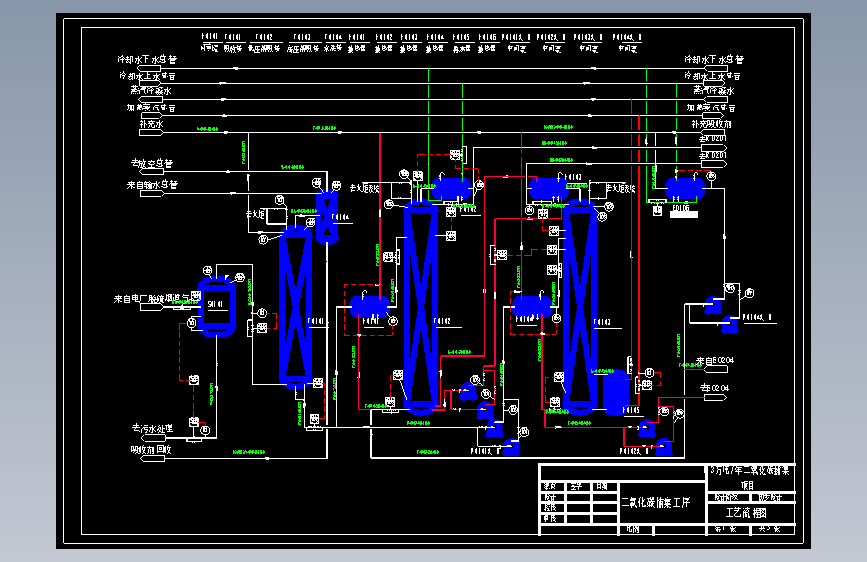Click the 吸收剂回收 label text

click(x=151, y=449)
